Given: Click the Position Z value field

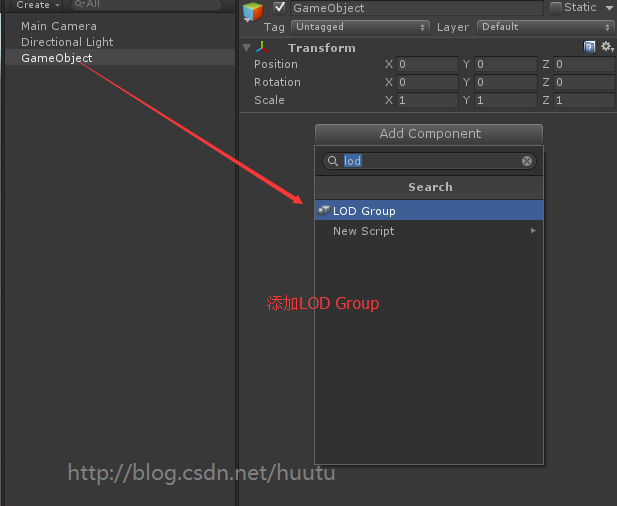Looking at the screenshot, I should pos(584,64).
